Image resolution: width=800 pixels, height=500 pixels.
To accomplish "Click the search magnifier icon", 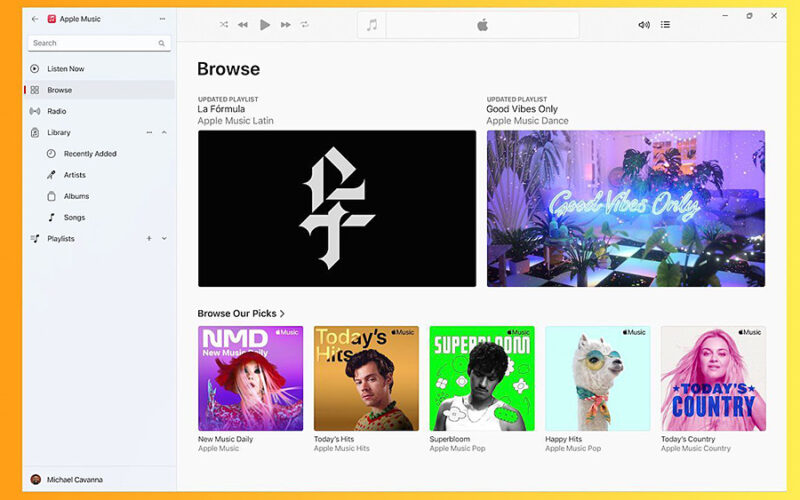I will pos(161,43).
